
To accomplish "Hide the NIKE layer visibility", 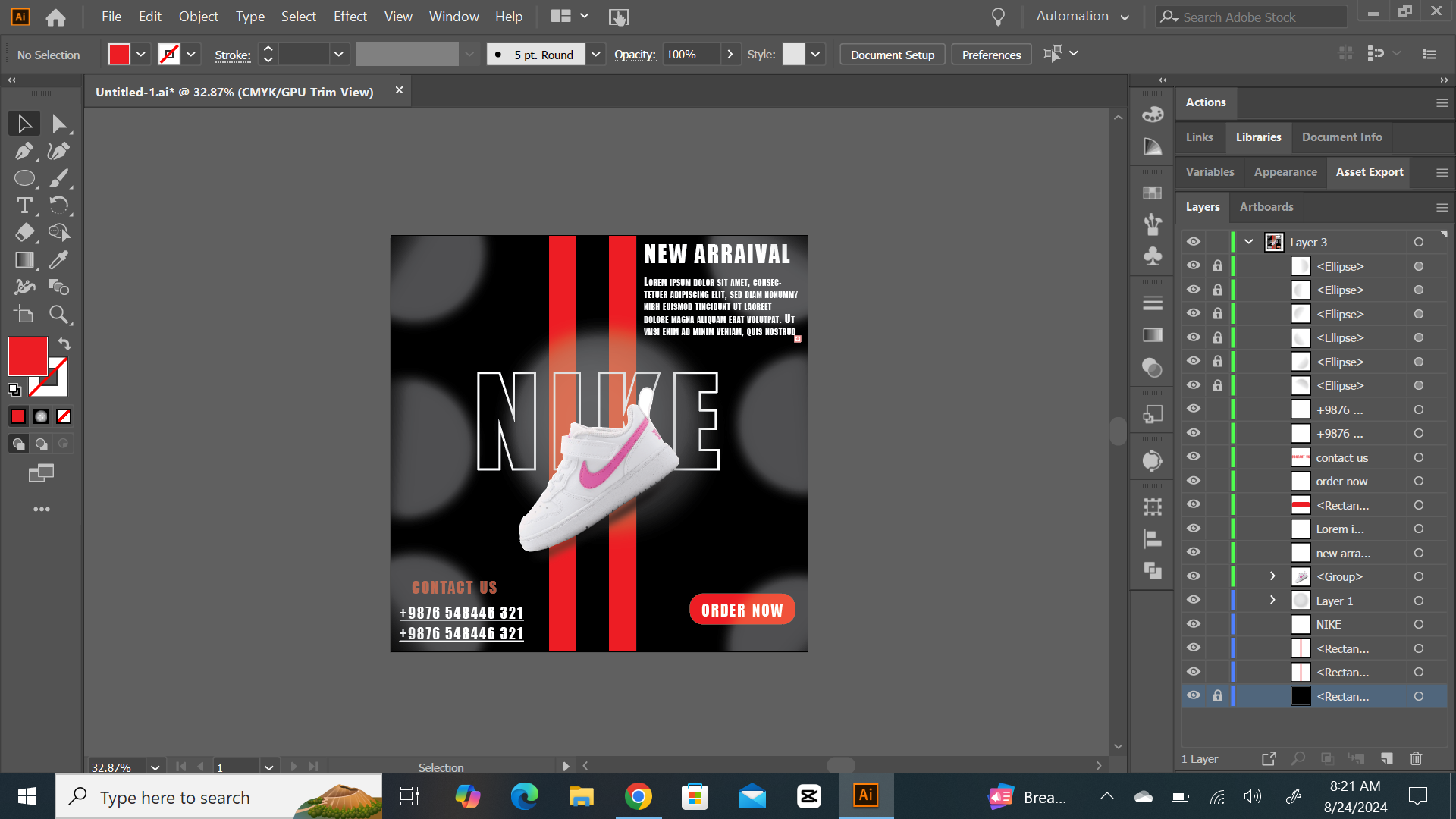I will point(1194,624).
